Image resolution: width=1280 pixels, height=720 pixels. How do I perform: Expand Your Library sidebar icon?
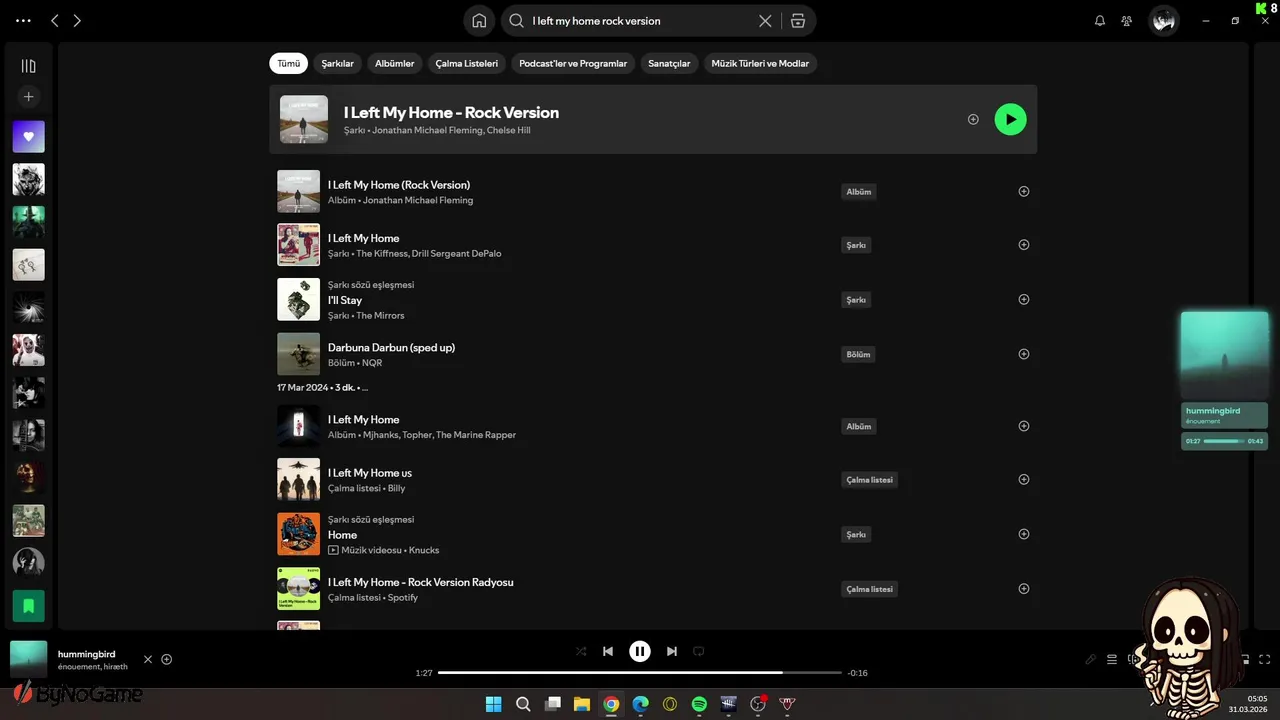click(x=28, y=66)
